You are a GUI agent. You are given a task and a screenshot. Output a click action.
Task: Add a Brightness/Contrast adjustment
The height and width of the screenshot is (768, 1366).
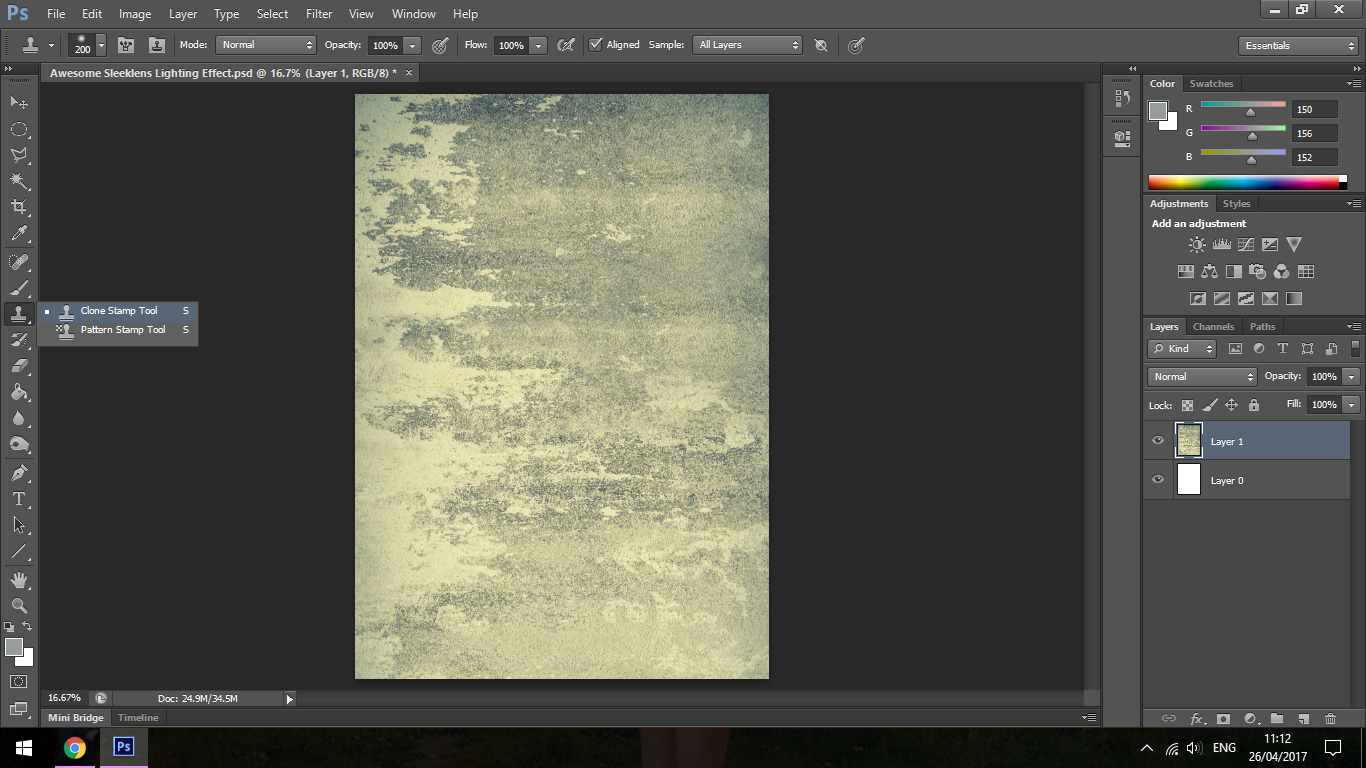click(1197, 244)
